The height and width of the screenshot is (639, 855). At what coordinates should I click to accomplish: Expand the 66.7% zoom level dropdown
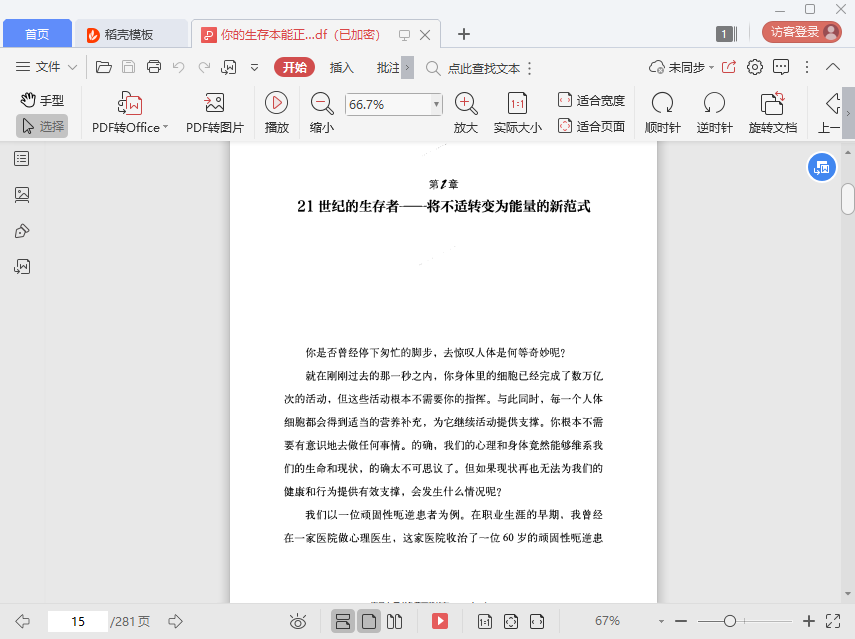point(436,104)
